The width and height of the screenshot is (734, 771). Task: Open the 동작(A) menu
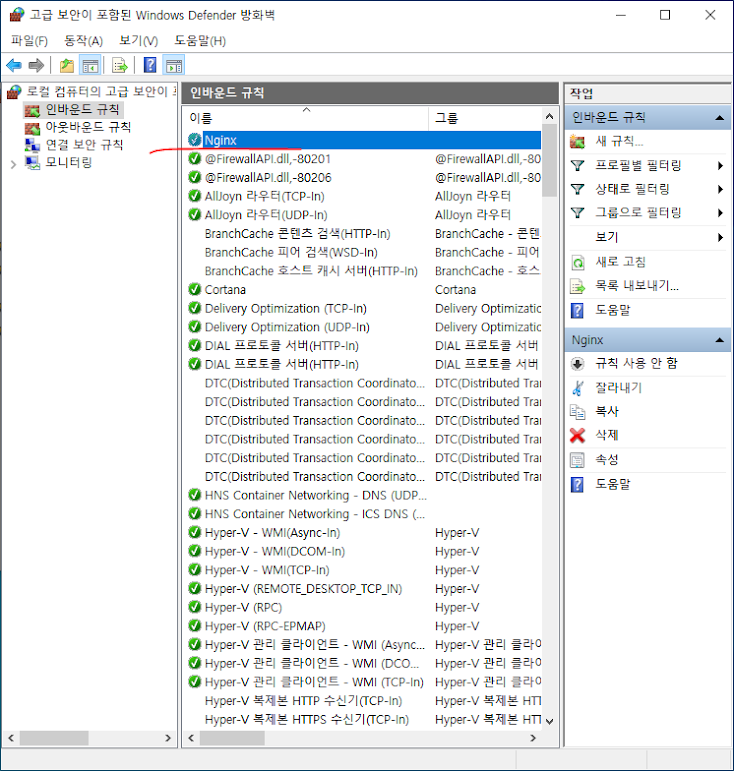pos(84,41)
